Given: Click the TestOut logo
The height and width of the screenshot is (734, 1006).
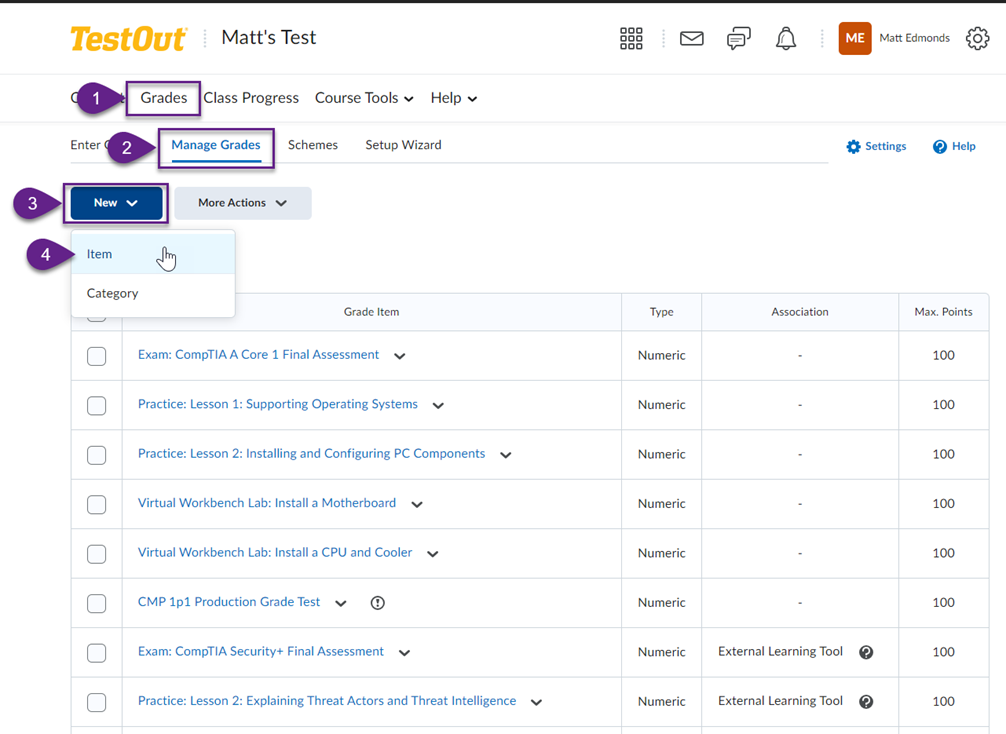Looking at the screenshot, I should [x=128, y=38].
